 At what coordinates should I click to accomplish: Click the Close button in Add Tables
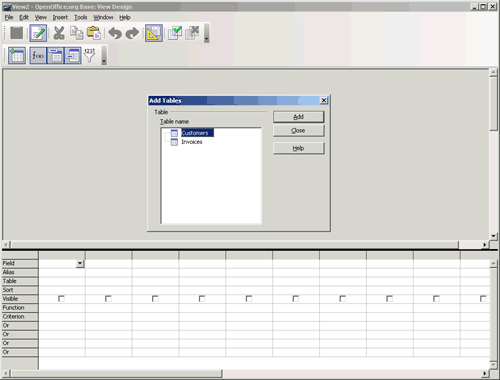(298, 130)
